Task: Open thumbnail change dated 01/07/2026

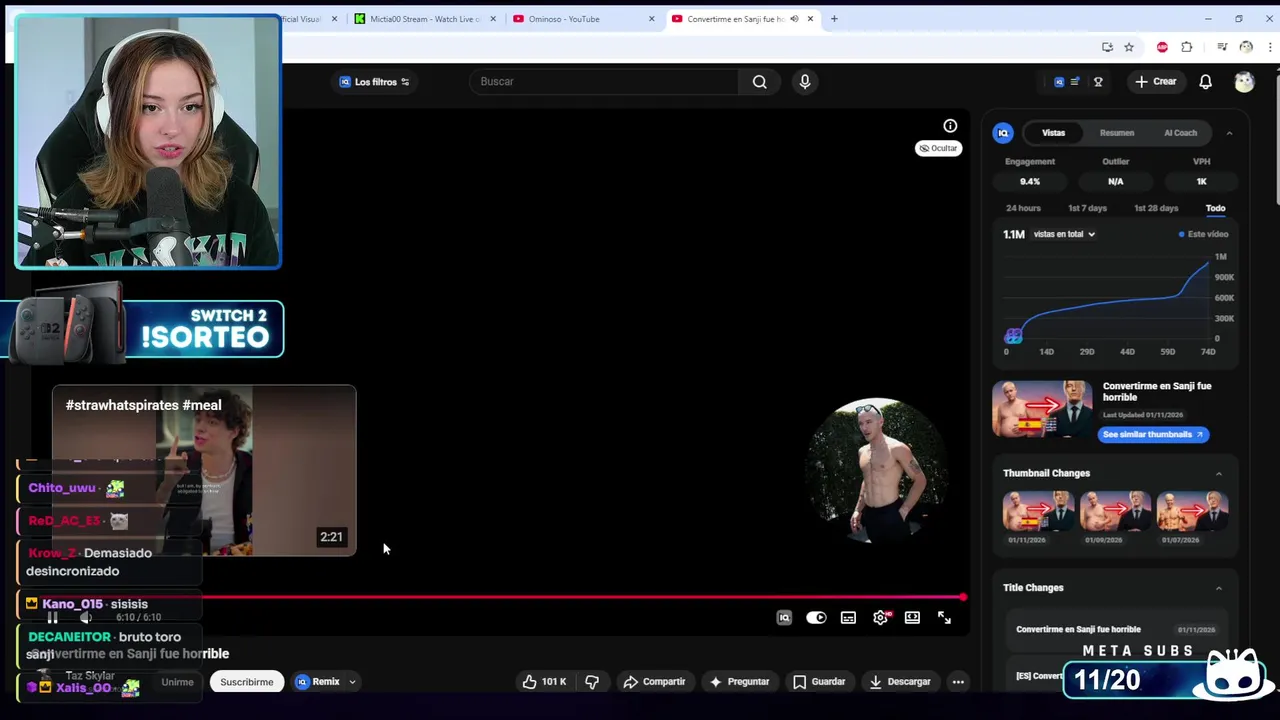Action: (1192, 512)
